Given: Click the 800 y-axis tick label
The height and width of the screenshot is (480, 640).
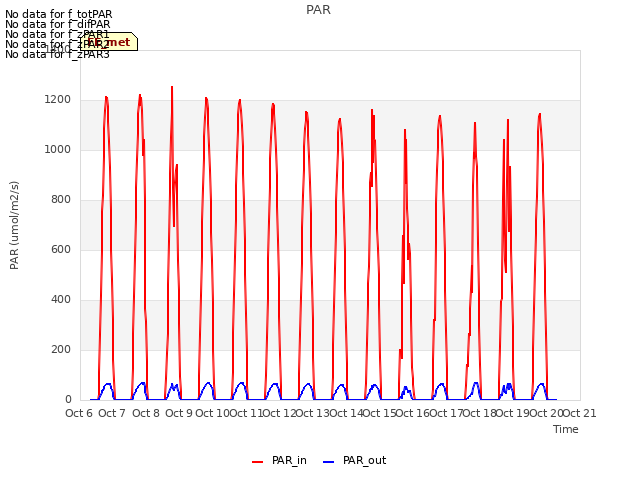Looking at the screenshot, I should [x=61, y=200].
